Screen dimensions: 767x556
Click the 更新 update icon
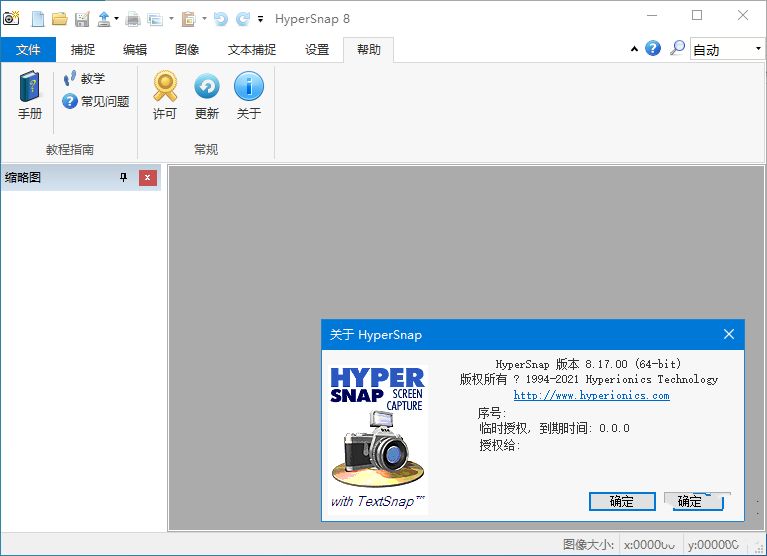(x=206, y=96)
